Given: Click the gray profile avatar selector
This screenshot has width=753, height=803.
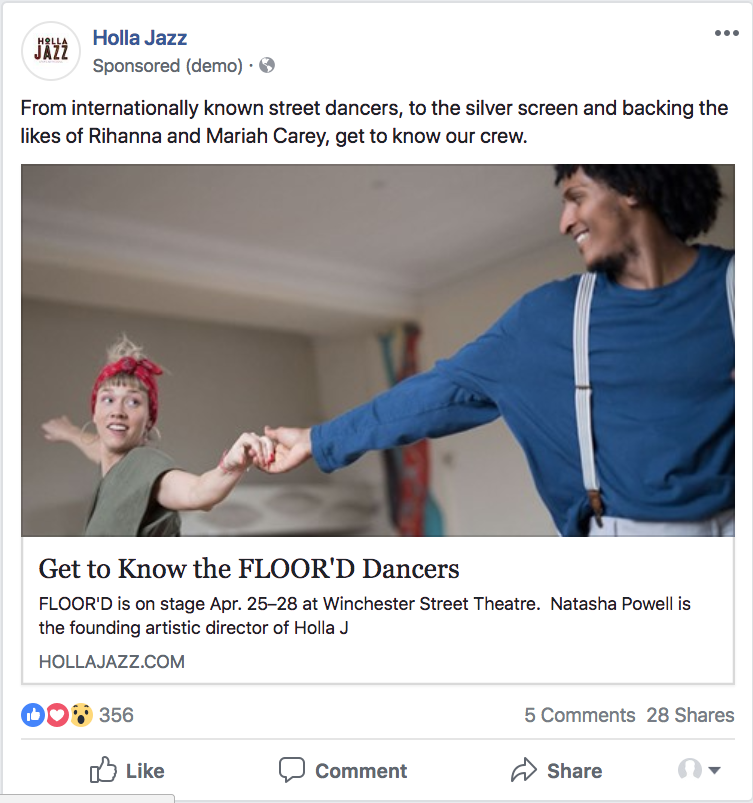Looking at the screenshot, I should coord(689,769).
